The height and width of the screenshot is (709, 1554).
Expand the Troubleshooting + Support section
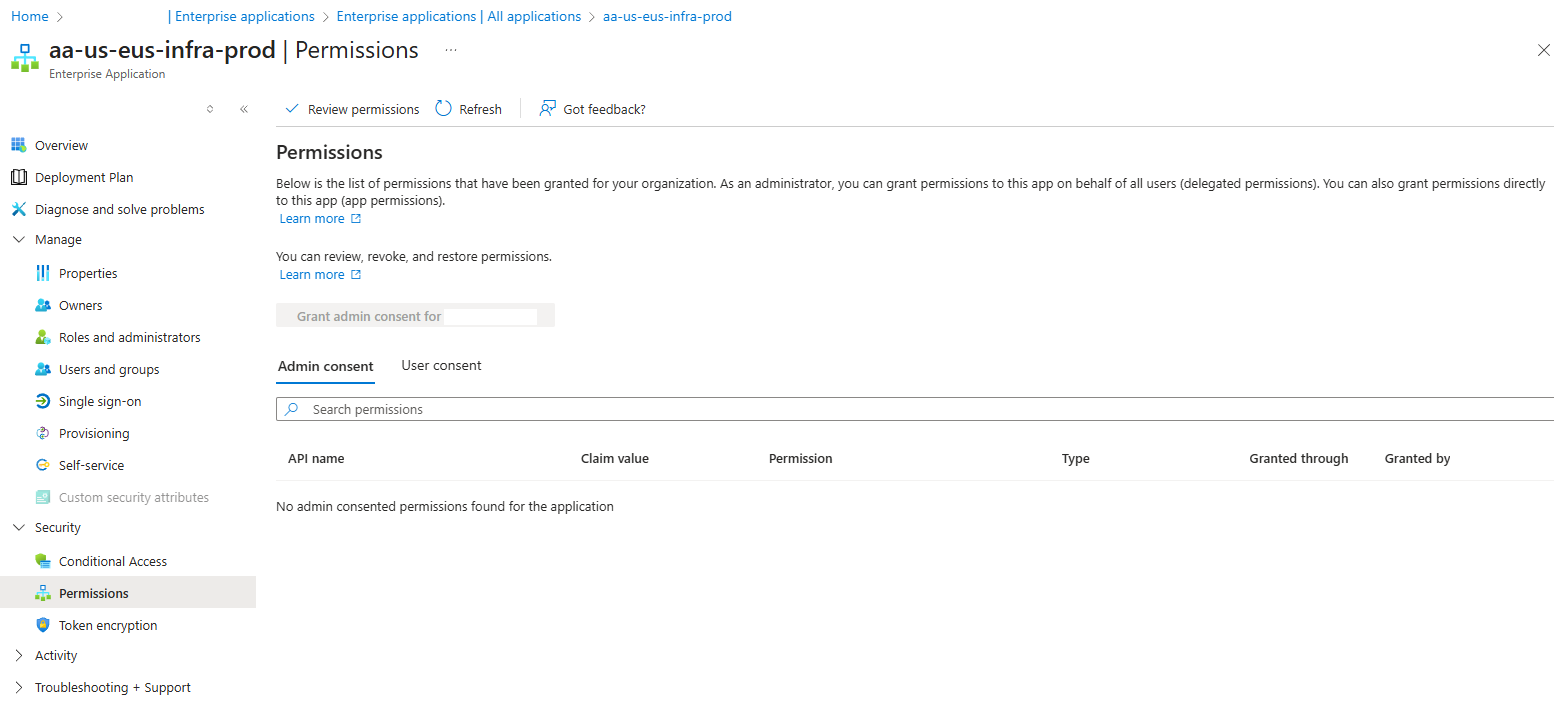[19, 688]
